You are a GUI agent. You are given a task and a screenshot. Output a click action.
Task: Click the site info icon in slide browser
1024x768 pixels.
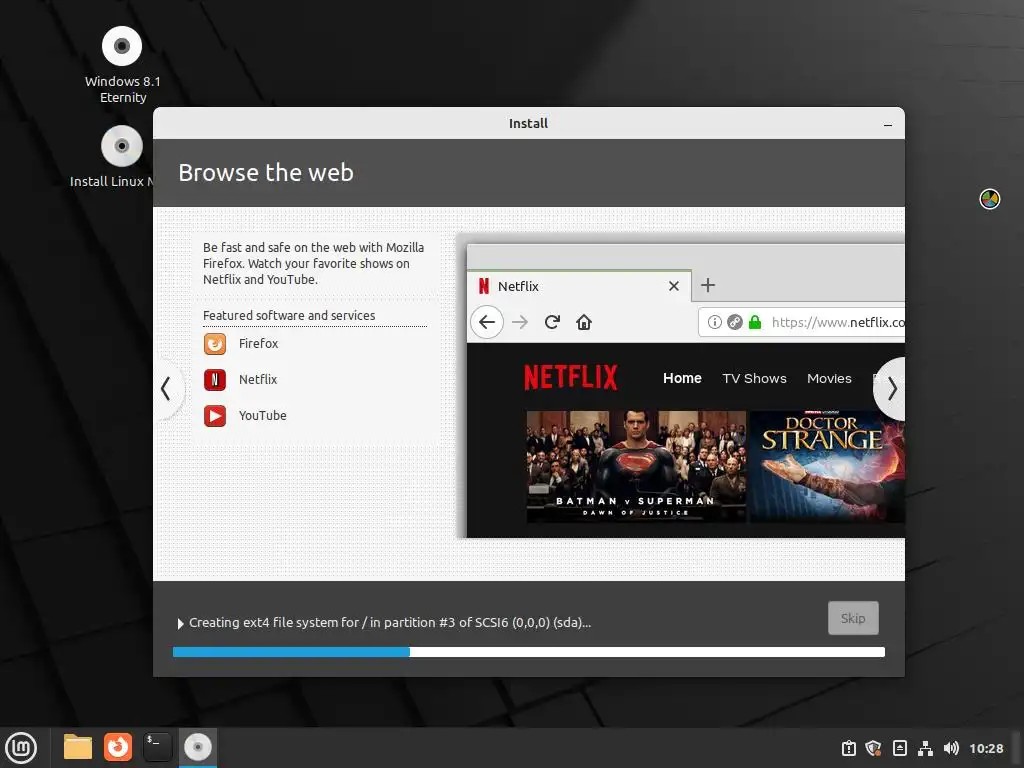coord(715,322)
